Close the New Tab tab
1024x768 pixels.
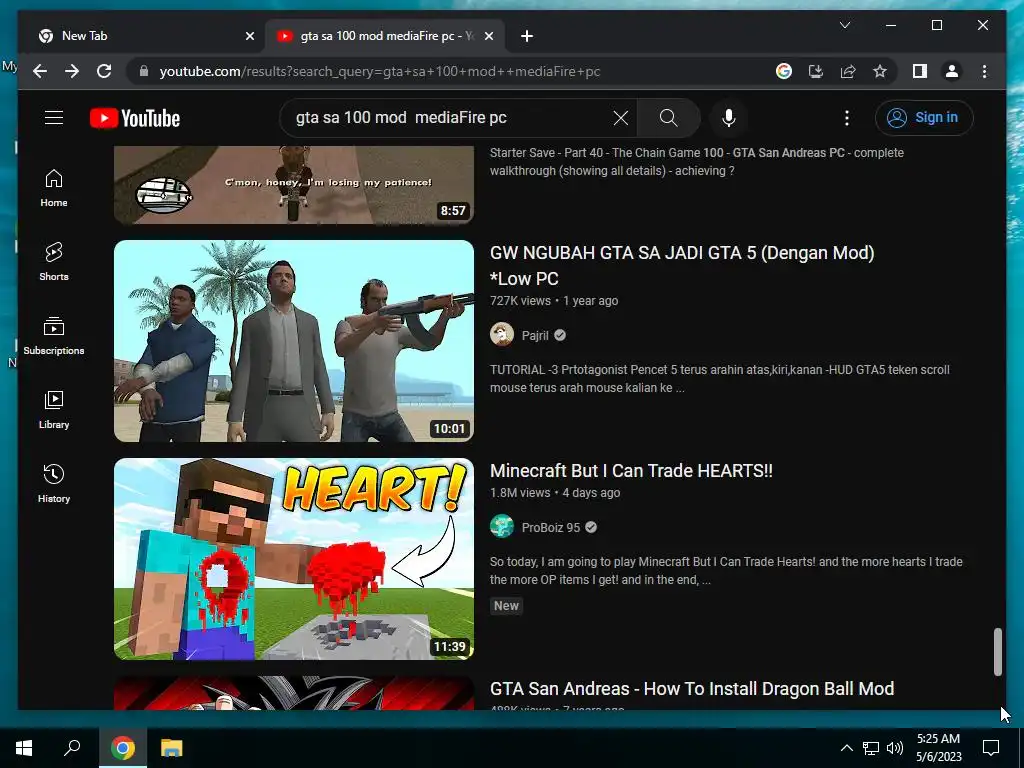click(249, 36)
